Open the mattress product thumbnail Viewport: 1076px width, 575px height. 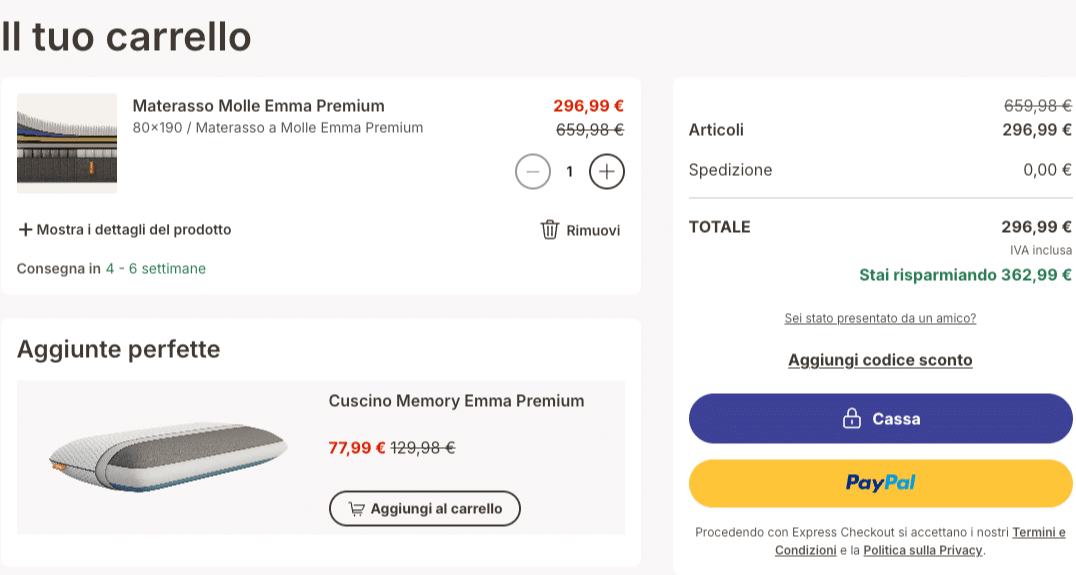point(67,143)
